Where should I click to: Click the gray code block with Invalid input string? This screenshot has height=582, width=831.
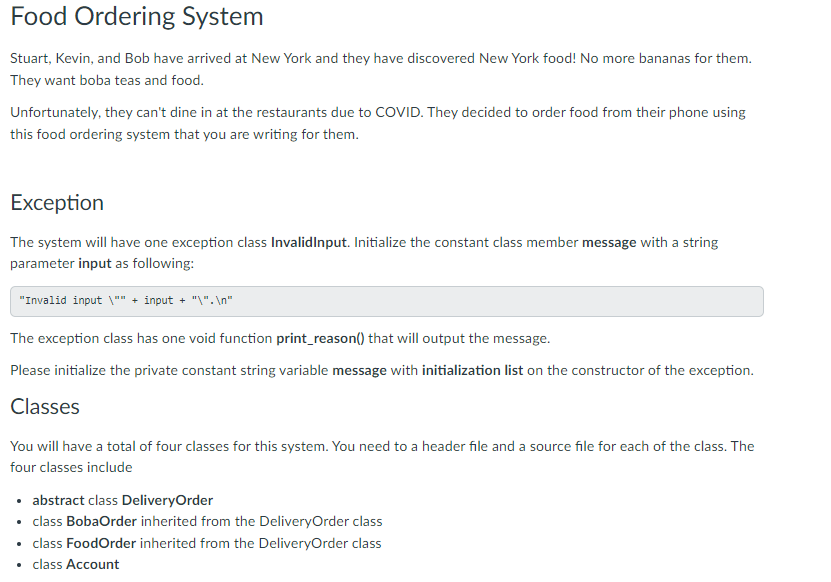[x=387, y=301]
